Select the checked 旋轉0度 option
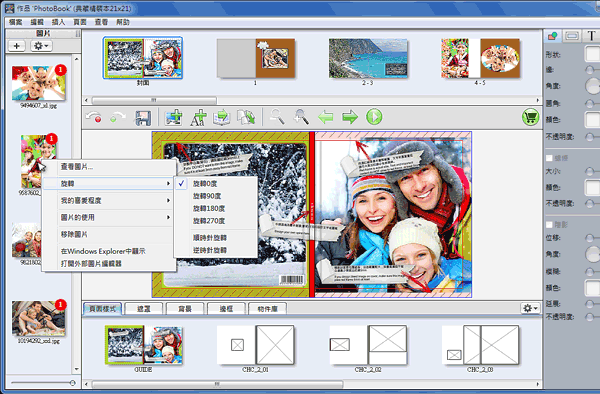The image size is (600, 394). click(215, 184)
